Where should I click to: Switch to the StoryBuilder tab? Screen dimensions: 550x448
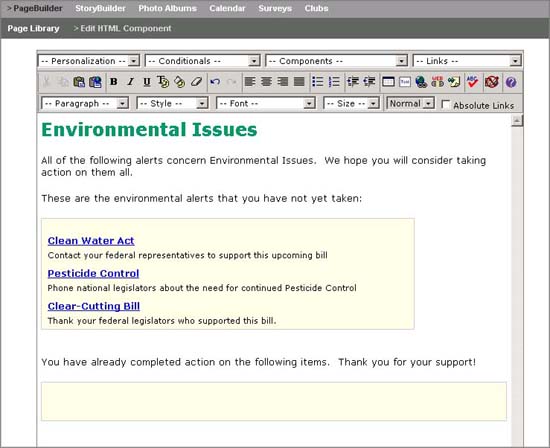pyautogui.click(x=100, y=8)
